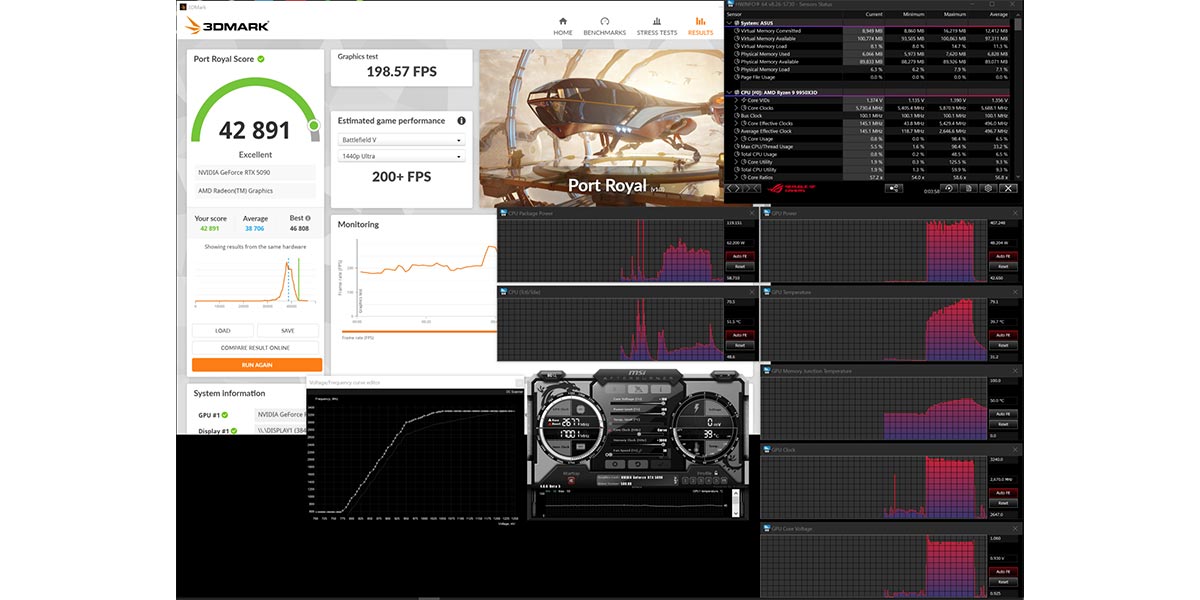Screen dimensions: 1200x600
Task: Open Afterburner settings gear button
Action: [615, 464]
